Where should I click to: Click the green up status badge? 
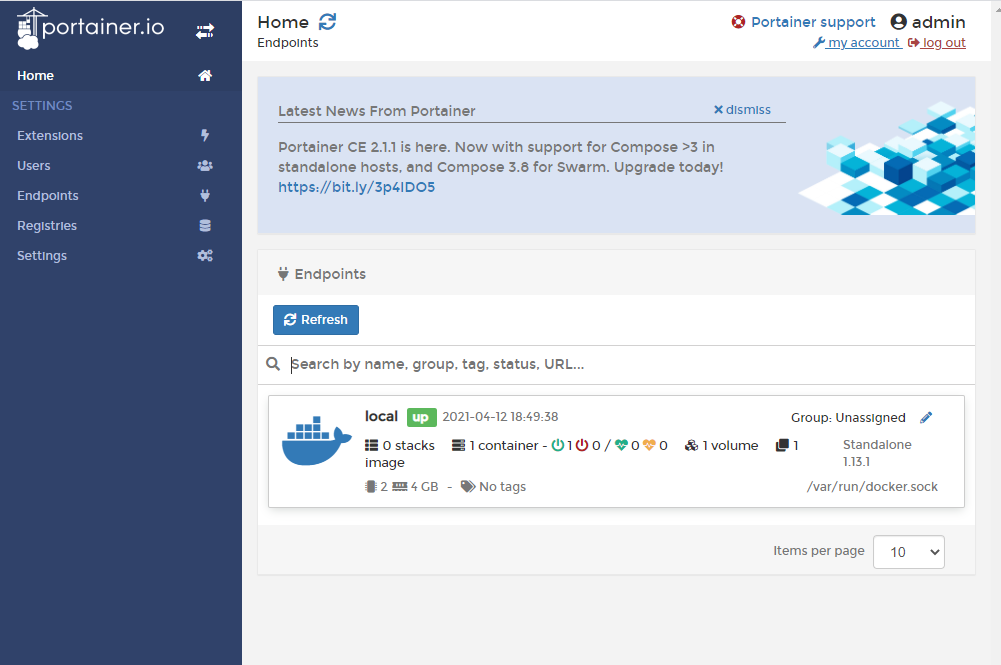(421, 417)
